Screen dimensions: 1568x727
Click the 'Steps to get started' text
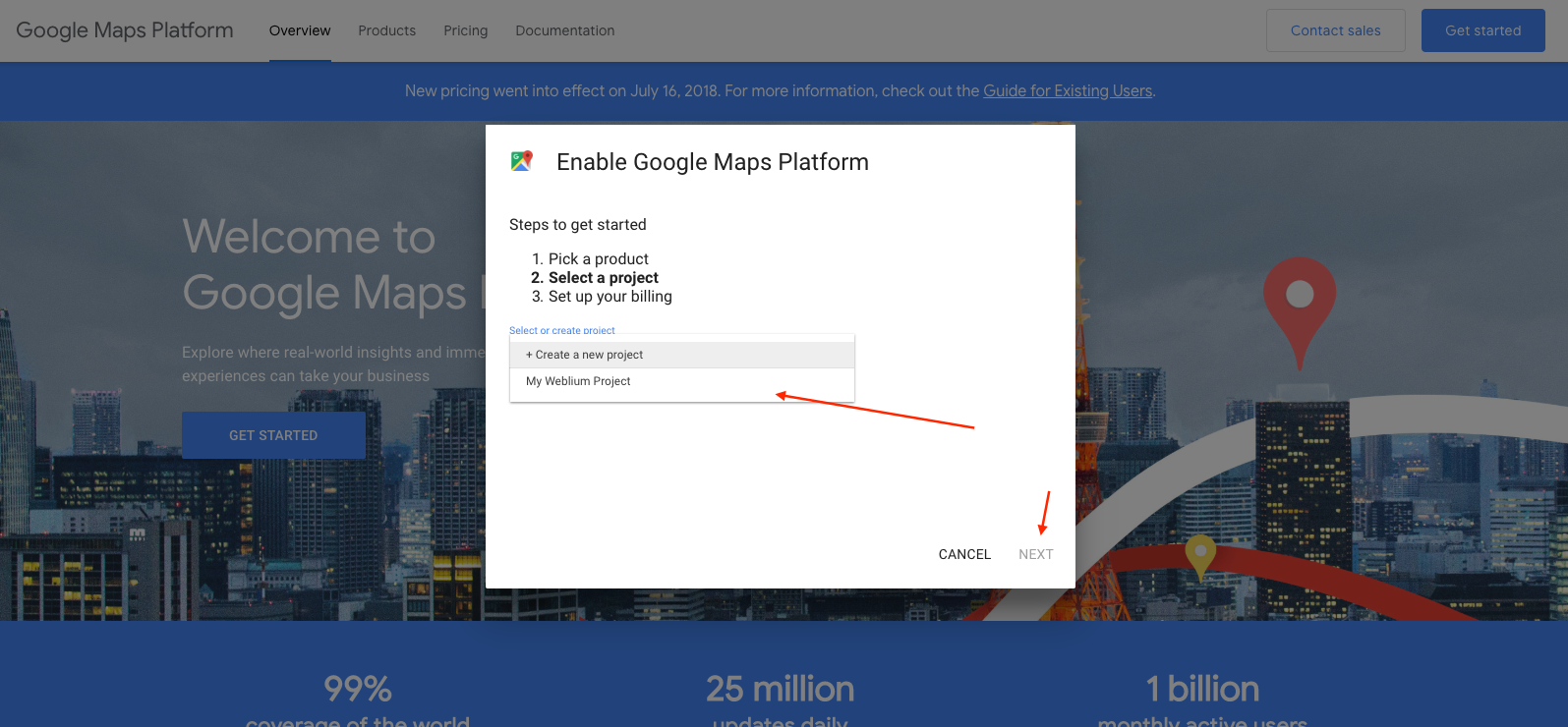point(578,224)
